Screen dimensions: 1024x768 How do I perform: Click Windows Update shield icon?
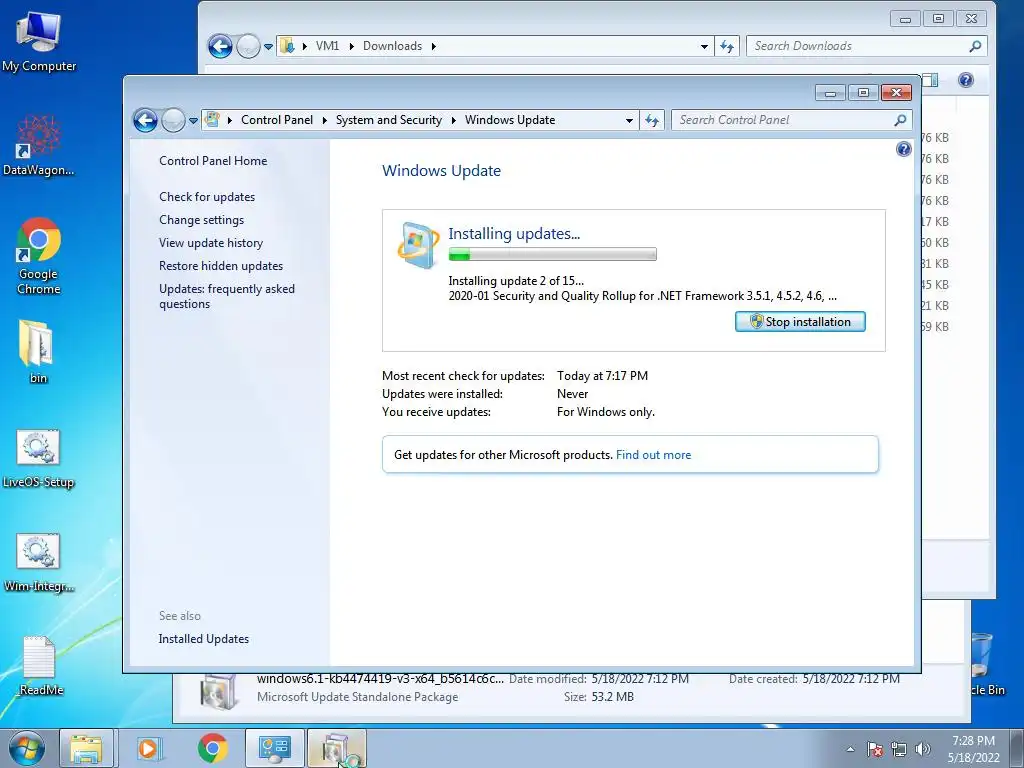coord(417,246)
